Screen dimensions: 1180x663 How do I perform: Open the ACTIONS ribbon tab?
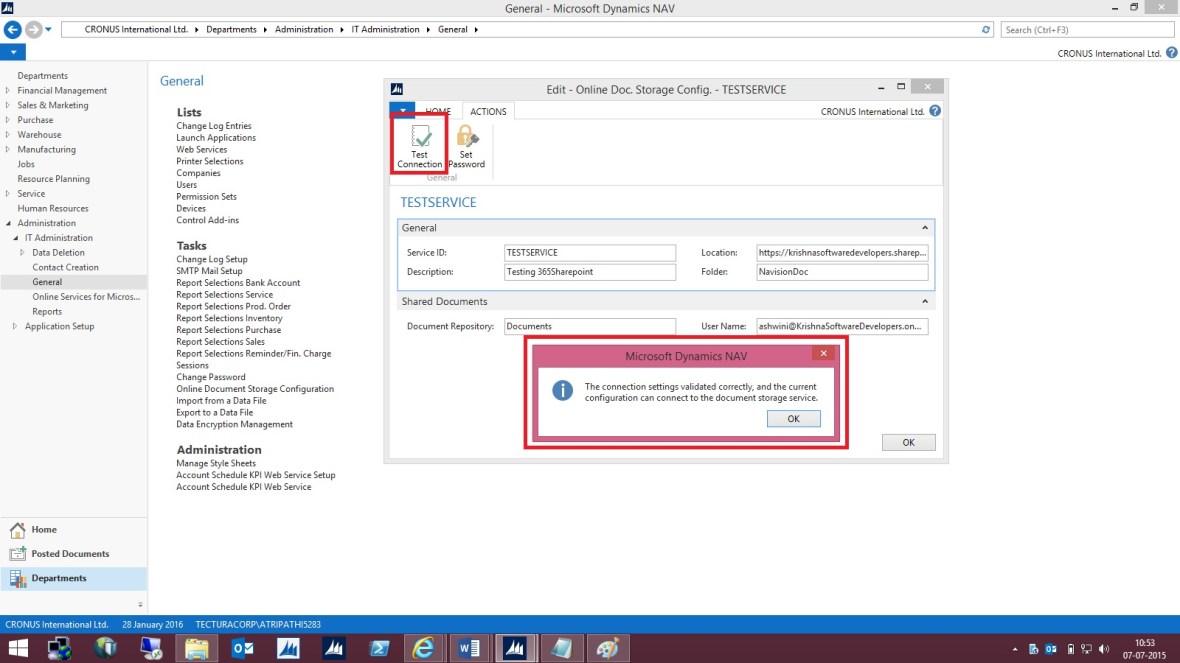coord(487,111)
